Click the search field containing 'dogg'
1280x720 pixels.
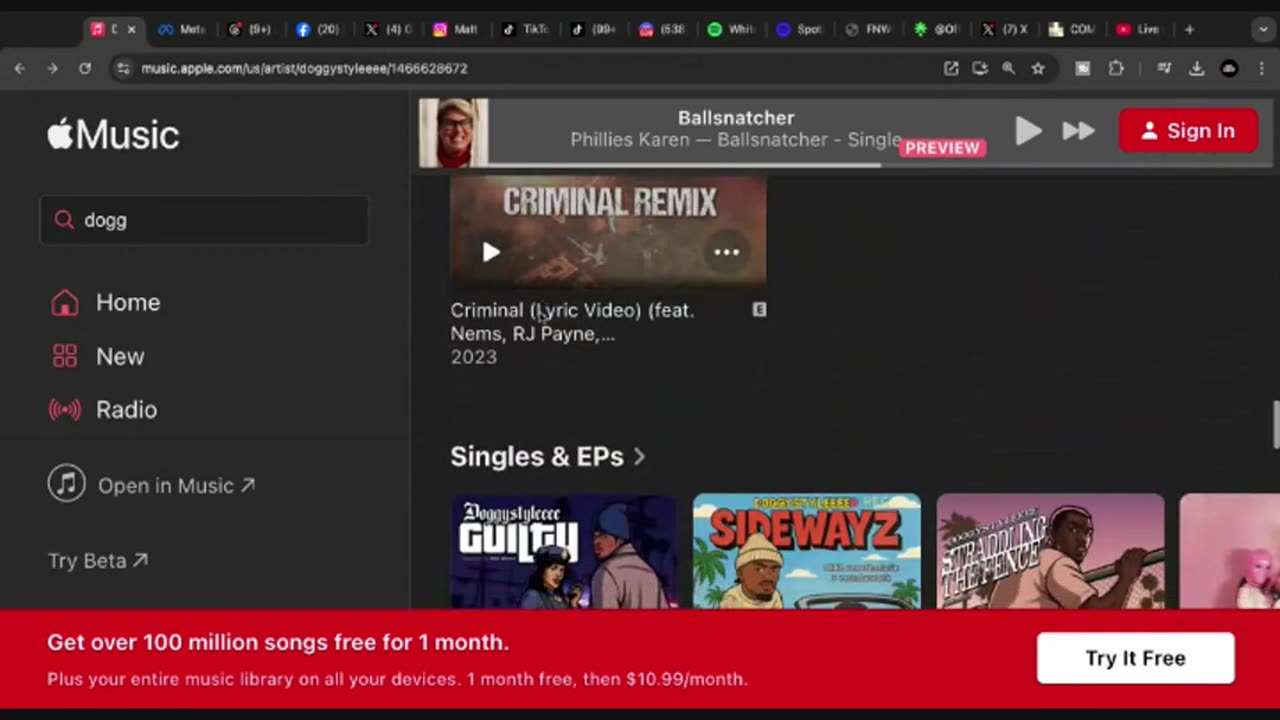(x=204, y=220)
